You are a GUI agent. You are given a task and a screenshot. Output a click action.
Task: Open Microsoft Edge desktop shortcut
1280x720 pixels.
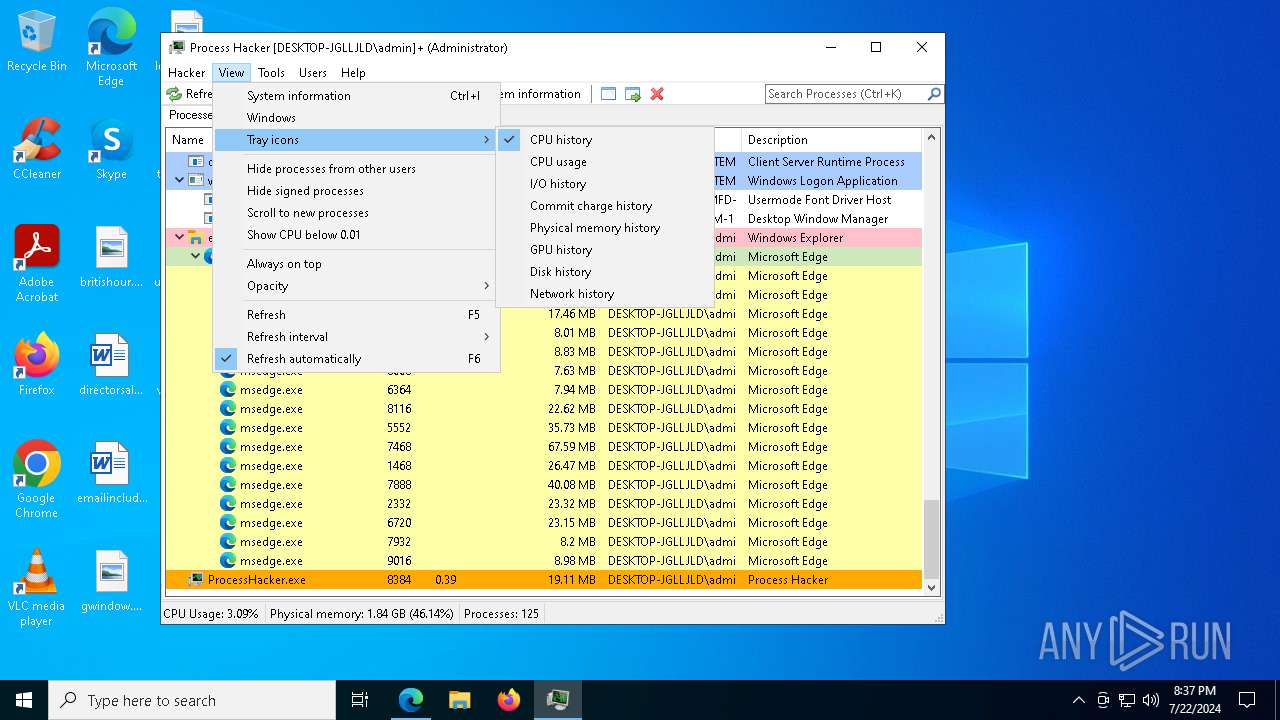pyautogui.click(x=111, y=48)
